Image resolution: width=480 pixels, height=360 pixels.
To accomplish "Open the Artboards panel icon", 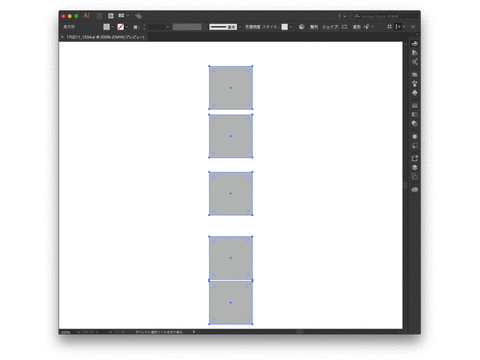I will (x=415, y=176).
